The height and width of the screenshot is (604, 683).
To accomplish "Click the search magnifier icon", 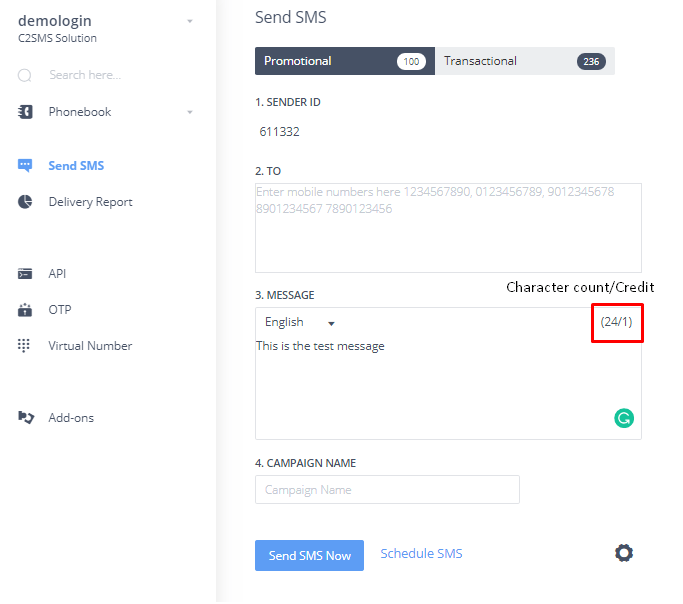I will click(x=26, y=75).
